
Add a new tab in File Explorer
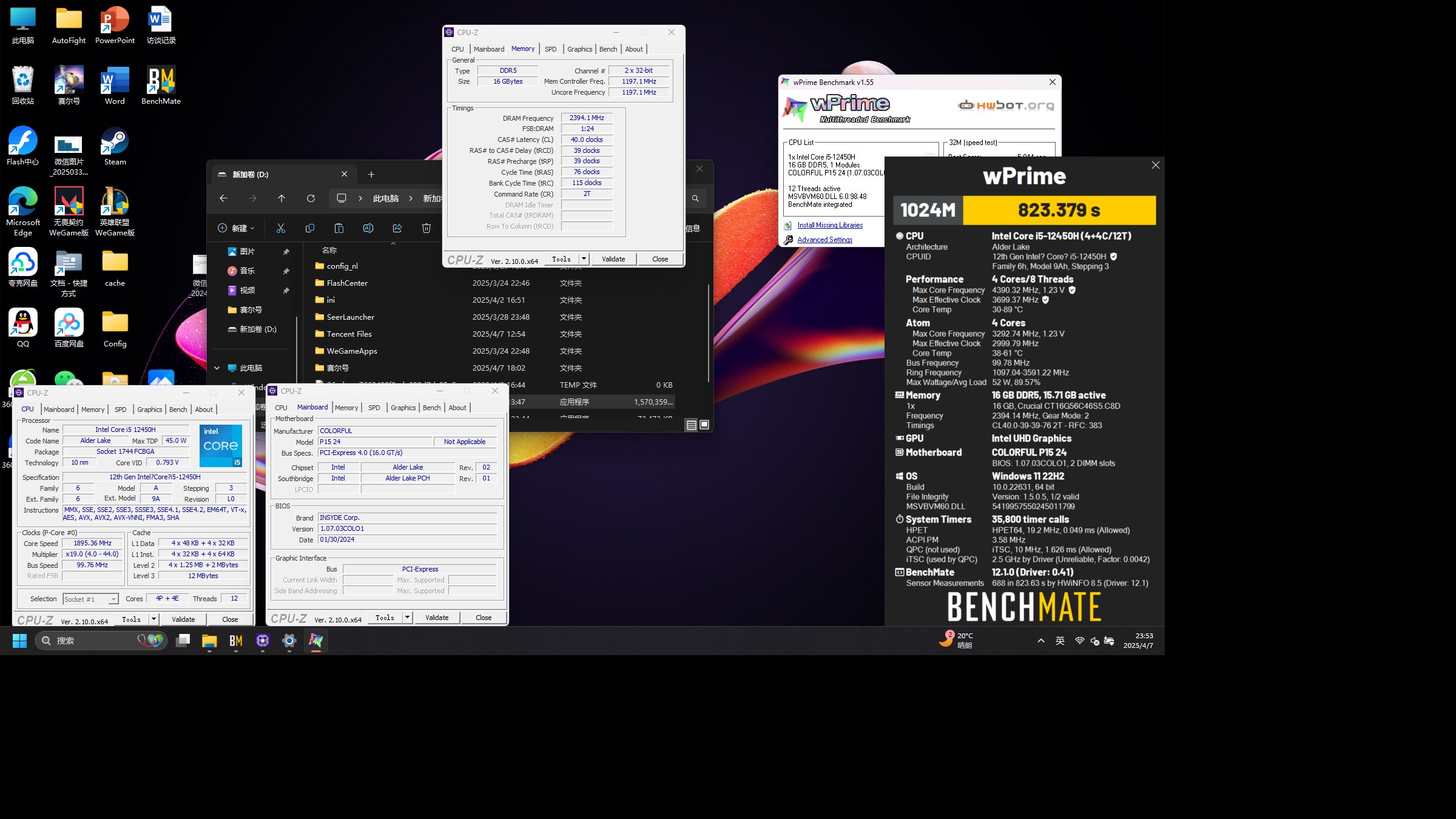pos(371,175)
